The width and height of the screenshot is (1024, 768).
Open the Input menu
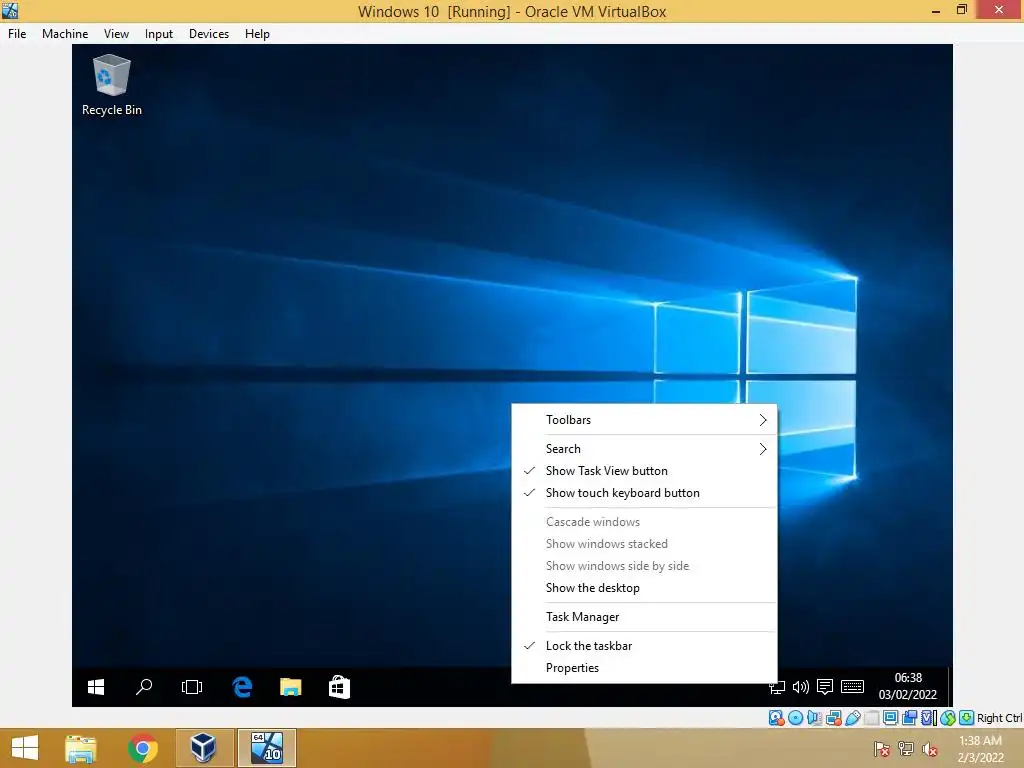159,34
